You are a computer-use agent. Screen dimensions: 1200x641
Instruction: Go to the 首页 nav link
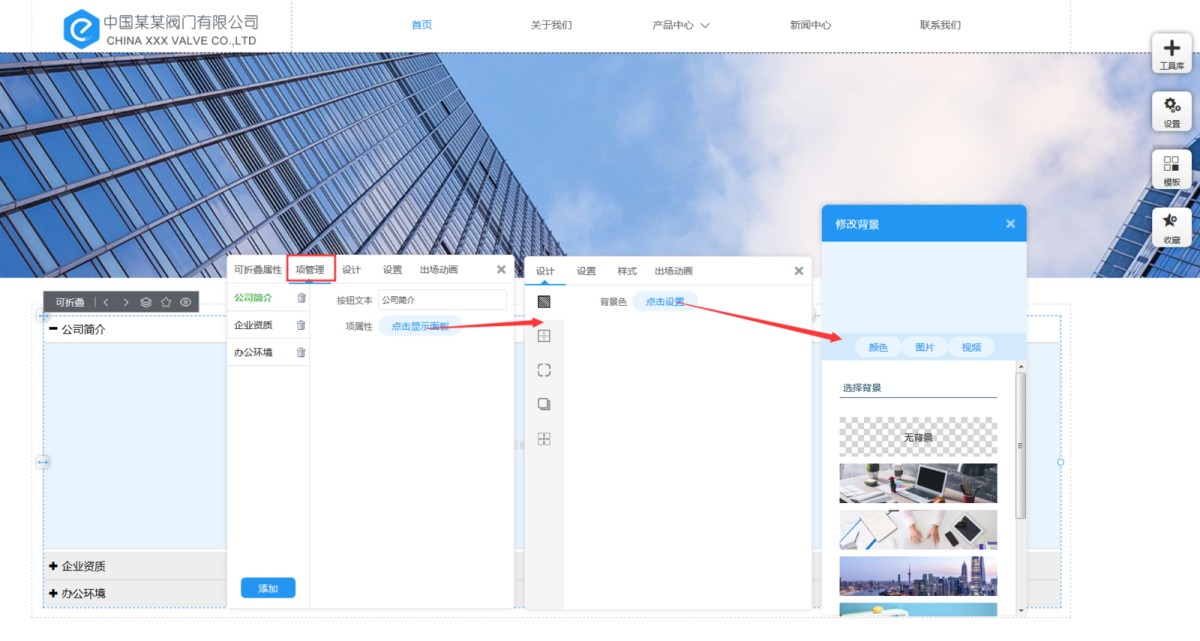pos(422,25)
